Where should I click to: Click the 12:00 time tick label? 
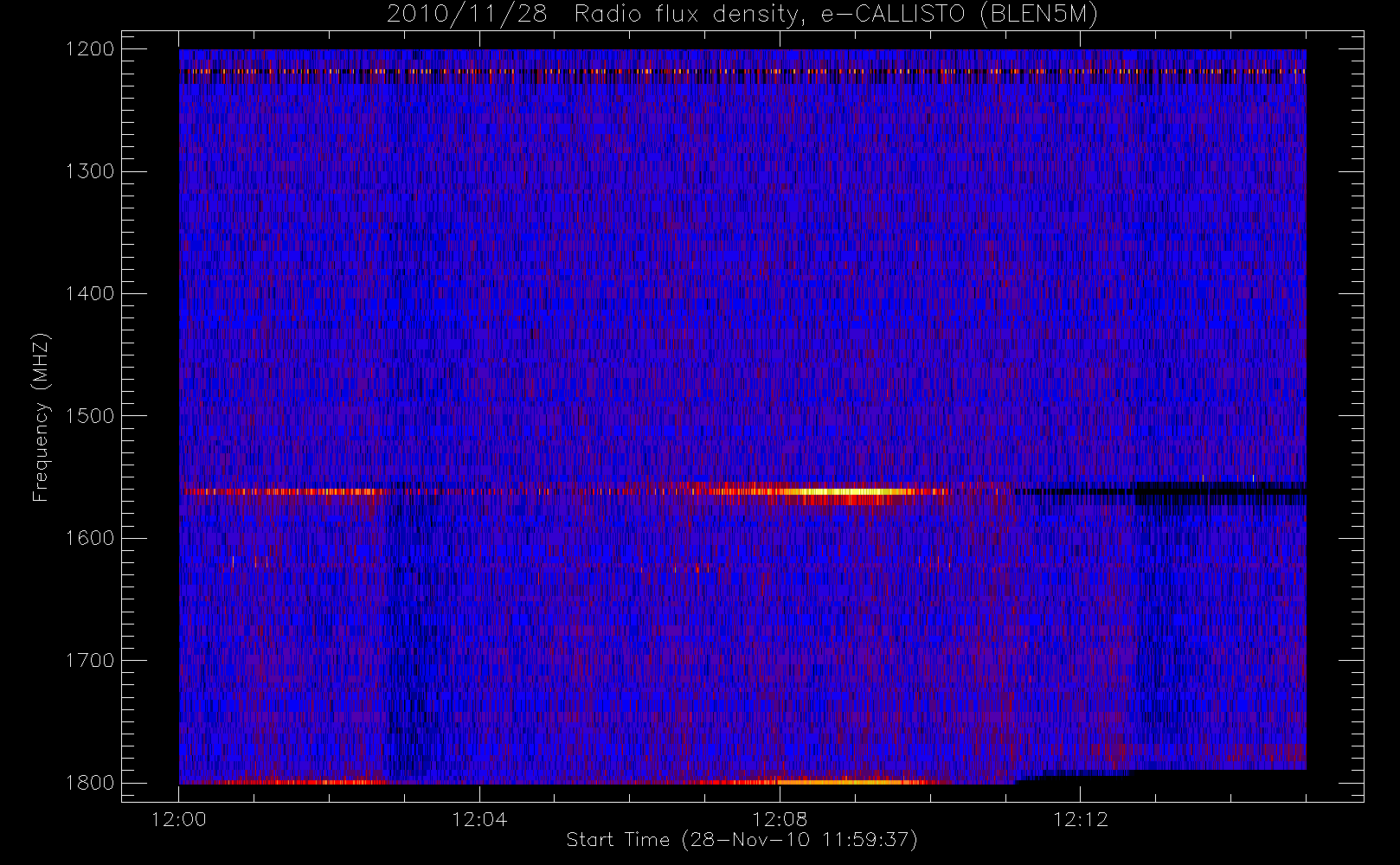pyautogui.click(x=179, y=820)
